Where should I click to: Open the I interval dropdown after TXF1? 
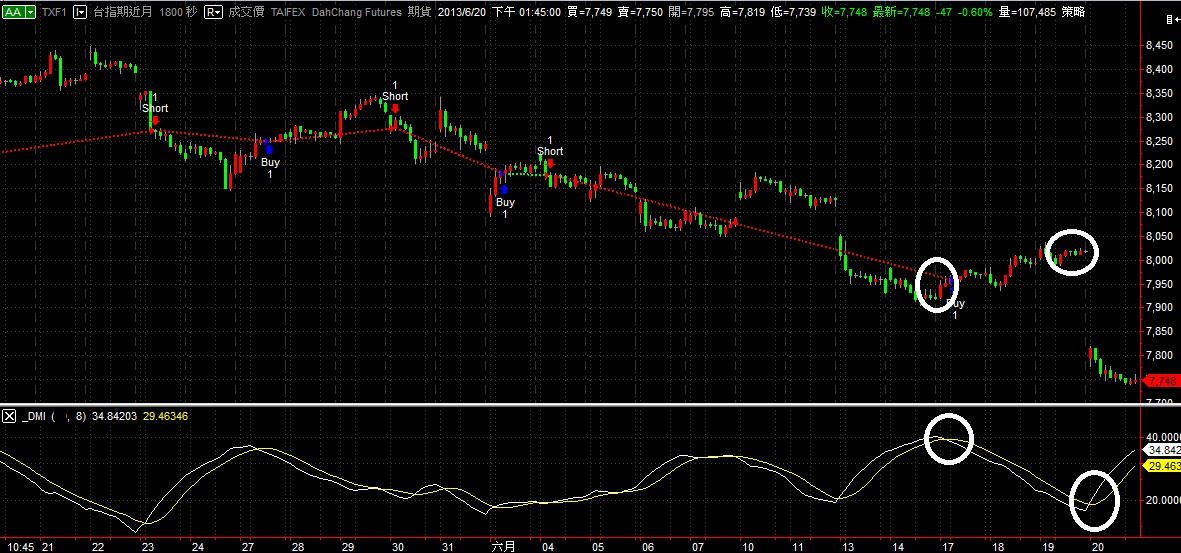click(x=78, y=12)
